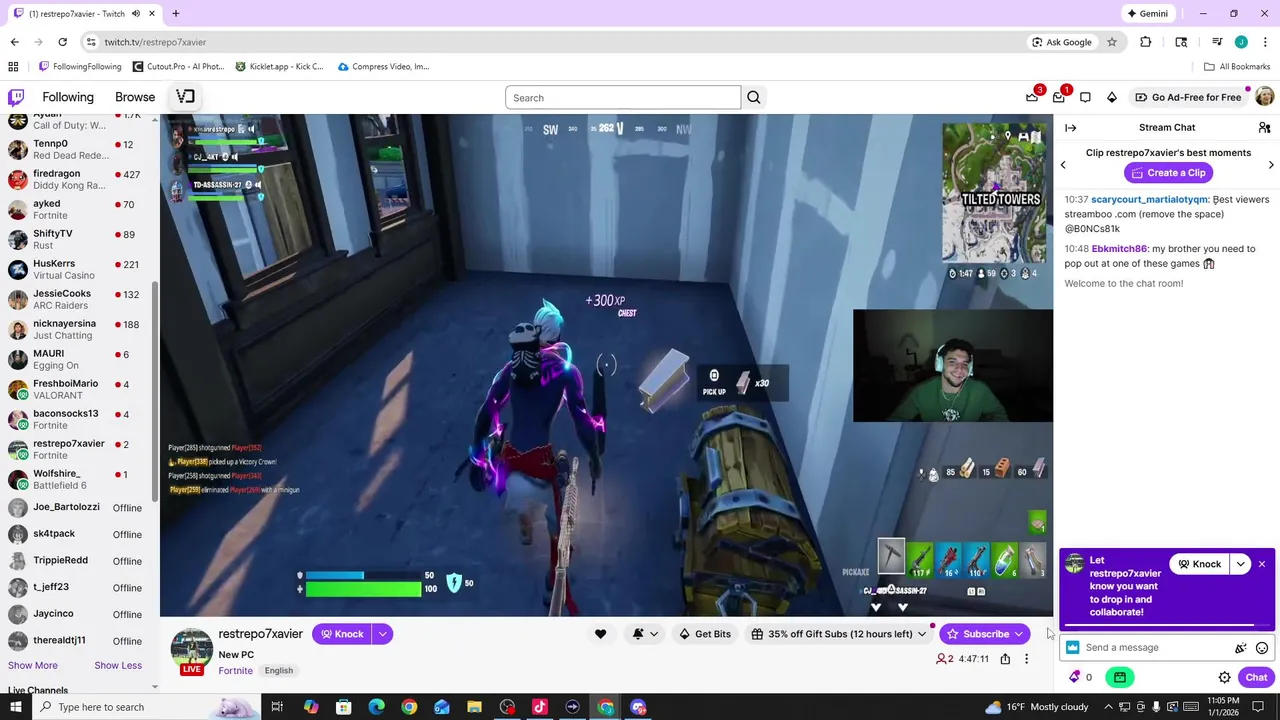This screenshot has height=720, width=1280.
Task: Click Show Less in followed channels
Action: (x=118, y=665)
